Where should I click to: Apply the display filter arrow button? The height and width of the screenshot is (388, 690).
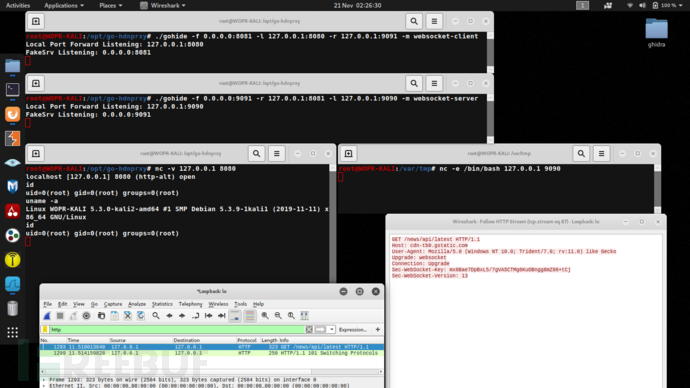pyautogui.click(x=320, y=329)
